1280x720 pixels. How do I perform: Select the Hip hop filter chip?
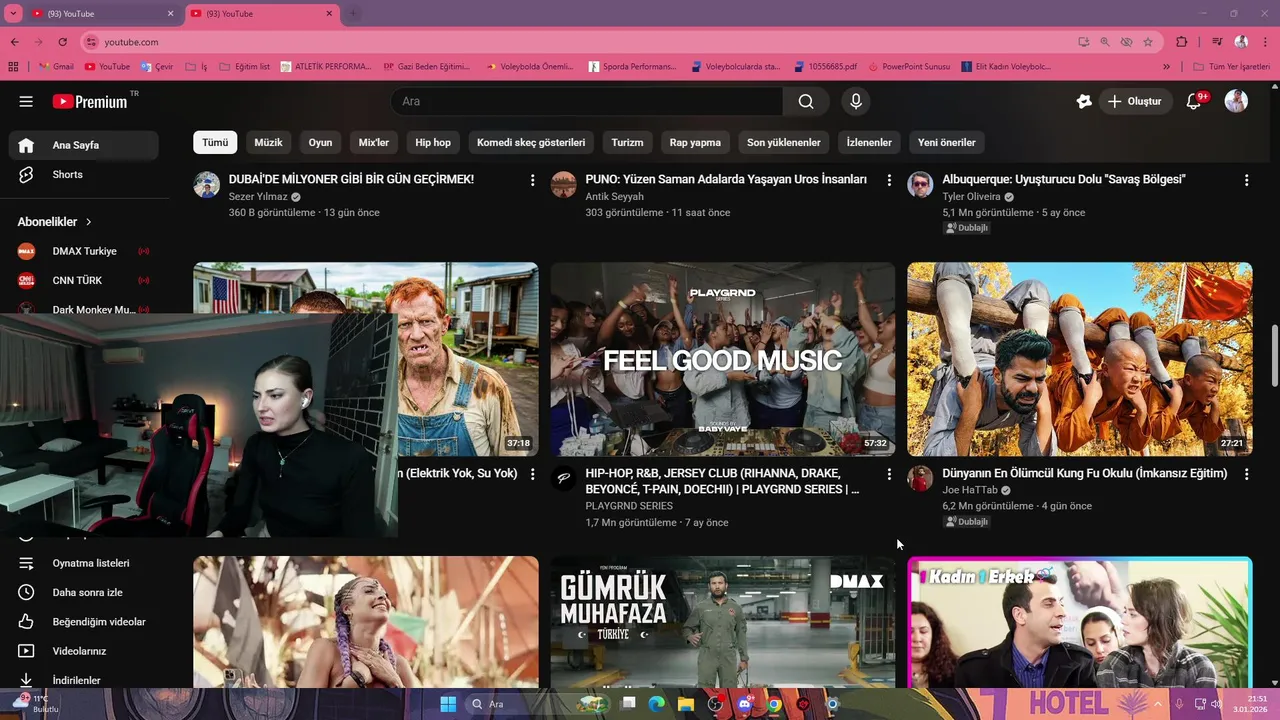[x=433, y=142]
